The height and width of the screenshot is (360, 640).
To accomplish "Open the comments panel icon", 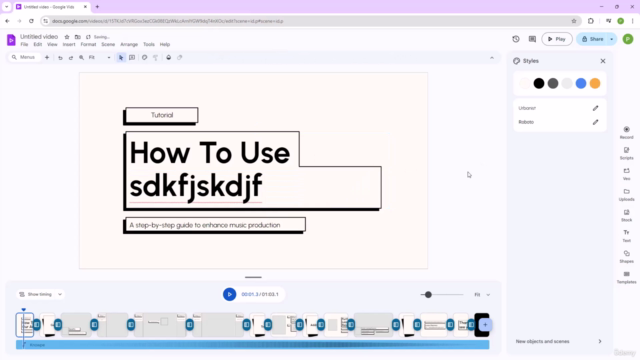I will (532, 39).
